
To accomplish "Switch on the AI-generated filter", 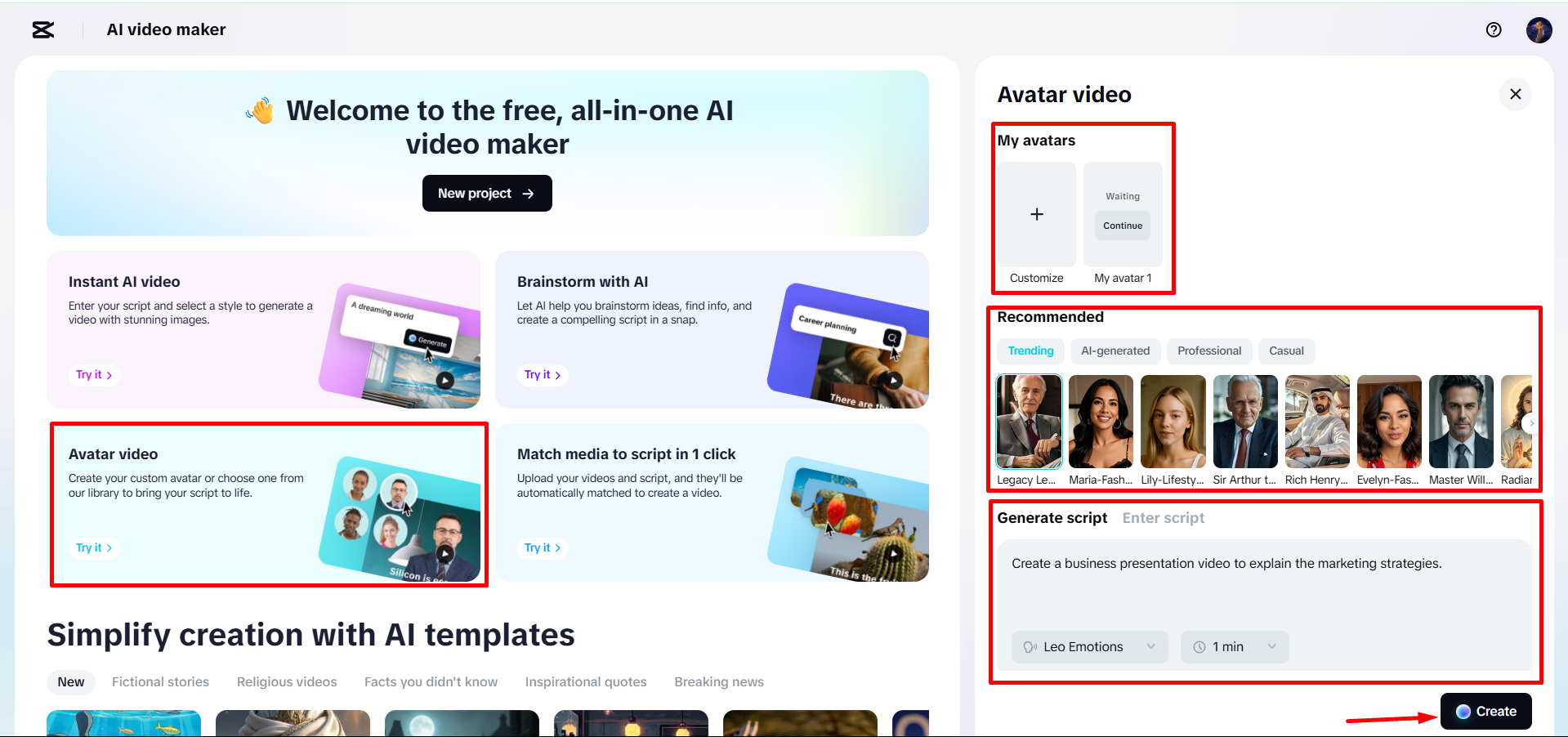I will click(1115, 351).
